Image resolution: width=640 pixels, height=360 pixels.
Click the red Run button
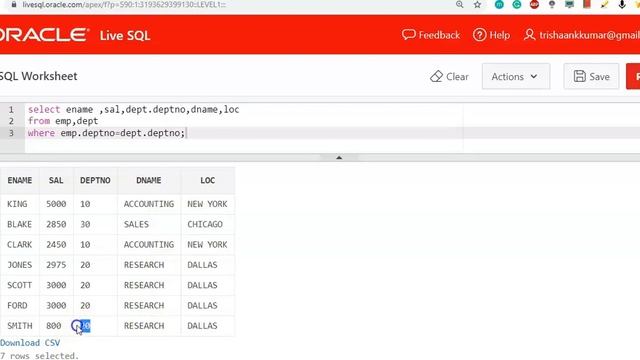633,76
